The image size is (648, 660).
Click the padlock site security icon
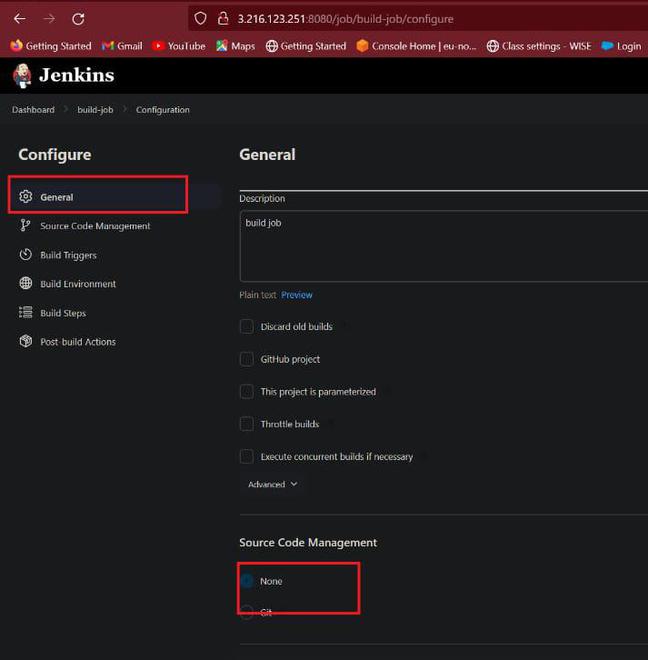pos(223,19)
